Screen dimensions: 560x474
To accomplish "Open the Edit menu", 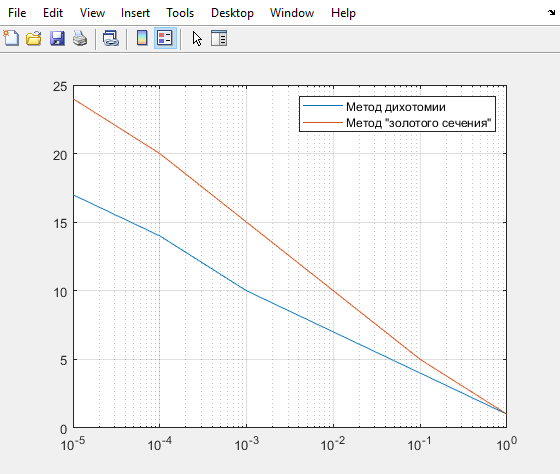I will pos(53,13).
